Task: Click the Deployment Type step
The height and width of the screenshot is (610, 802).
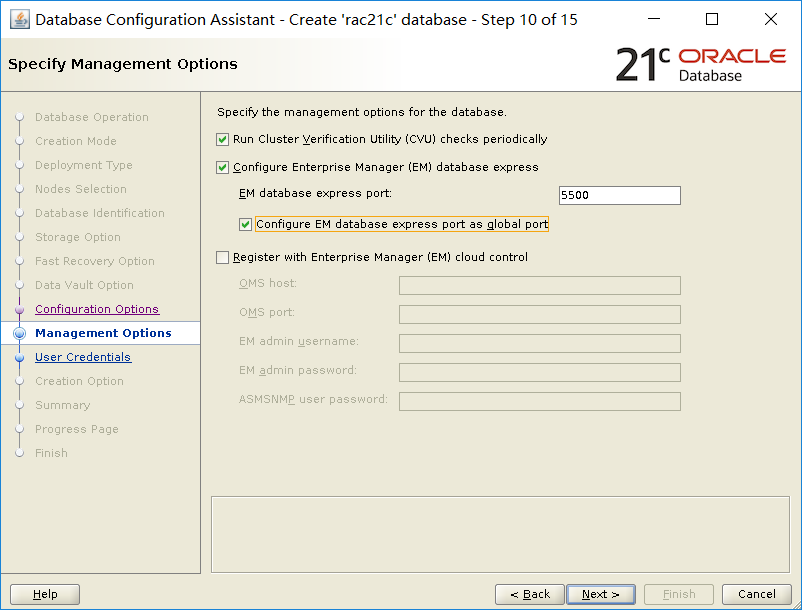Action: pyautogui.click(x=83, y=165)
